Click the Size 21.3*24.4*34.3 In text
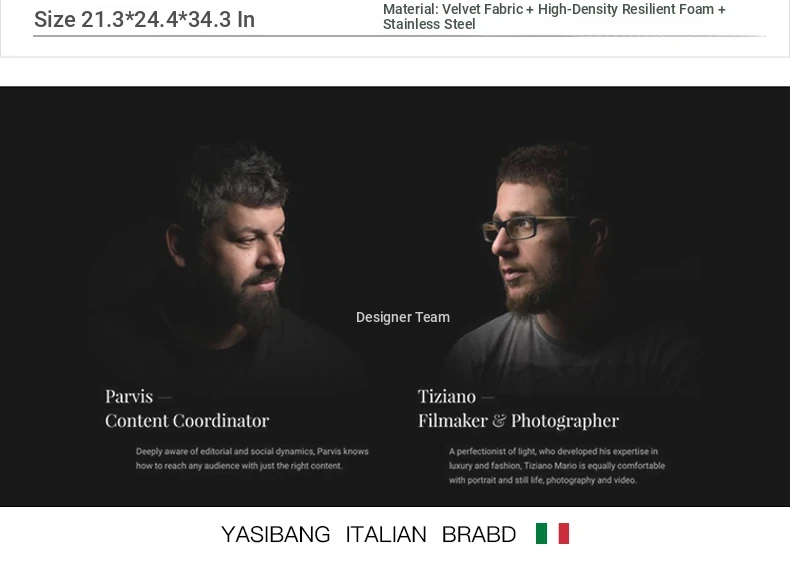This screenshot has height=565, width=790. (144, 20)
